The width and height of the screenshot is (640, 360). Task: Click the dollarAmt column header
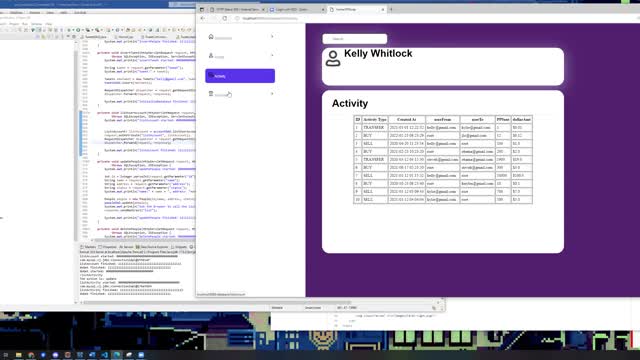[x=522, y=120]
